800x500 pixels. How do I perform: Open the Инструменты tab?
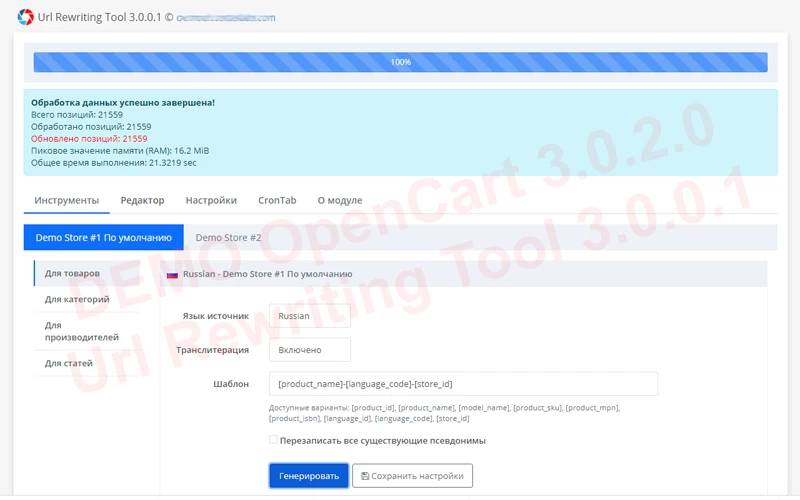(x=67, y=201)
